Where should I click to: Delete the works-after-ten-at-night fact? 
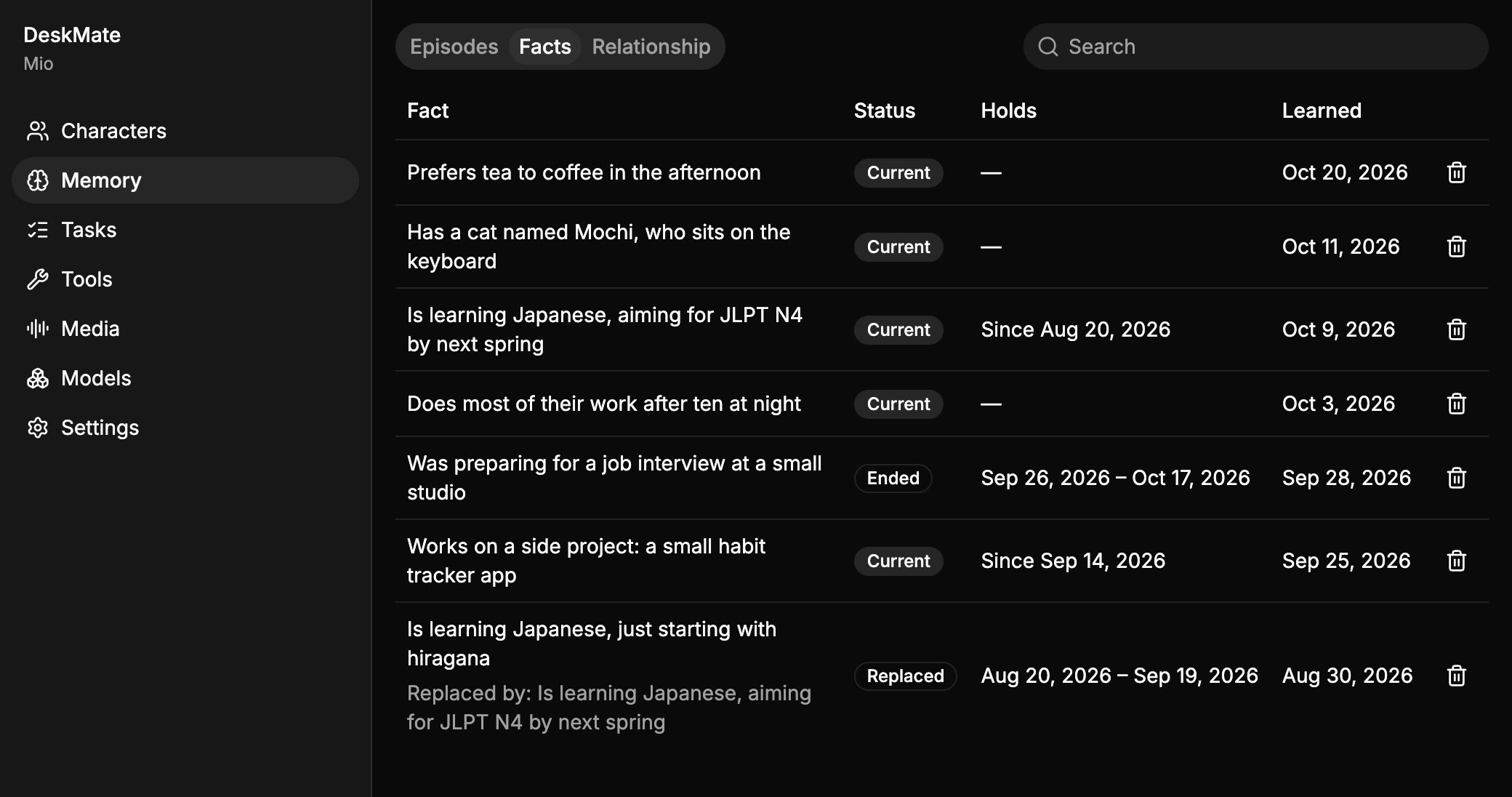(1457, 404)
